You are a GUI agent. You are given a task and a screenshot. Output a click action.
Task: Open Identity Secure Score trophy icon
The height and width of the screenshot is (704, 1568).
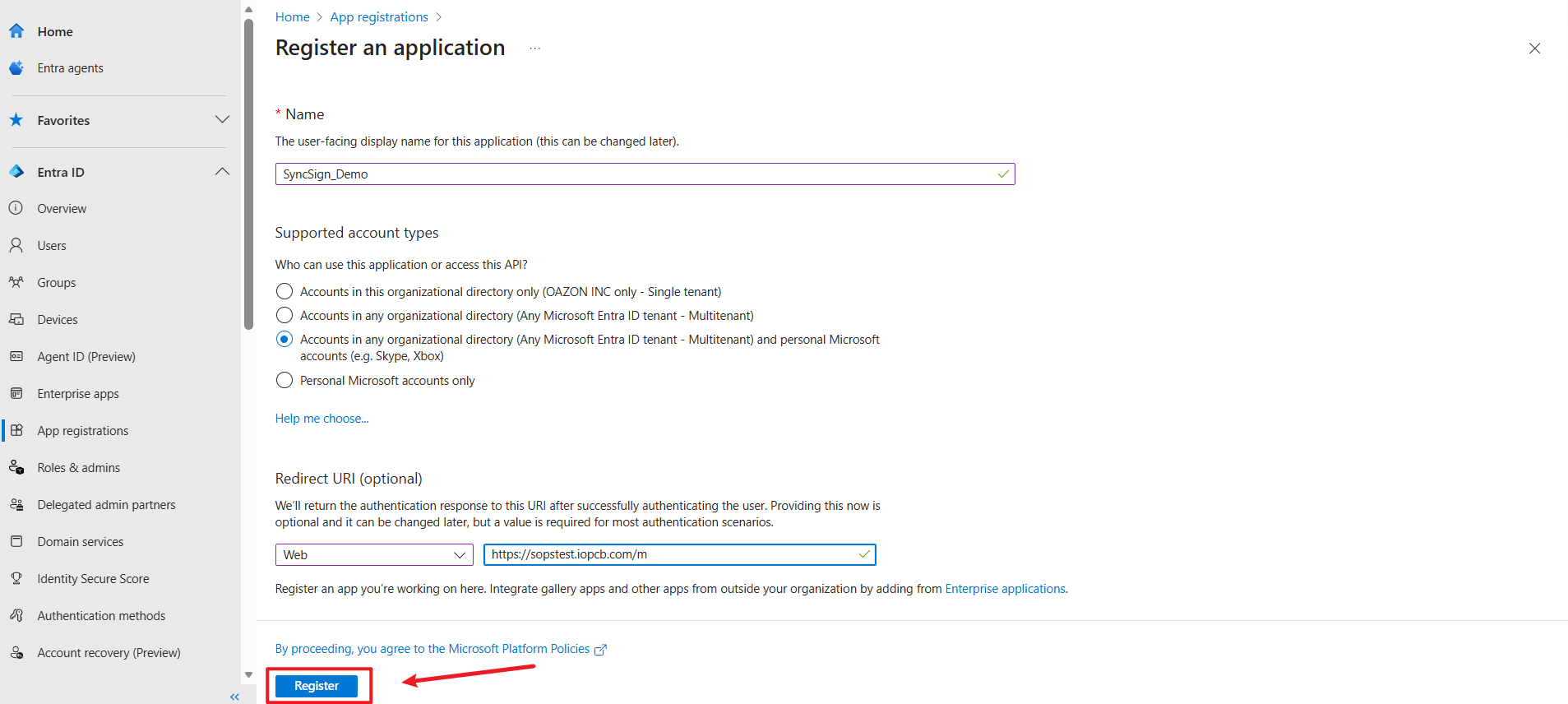[x=16, y=578]
